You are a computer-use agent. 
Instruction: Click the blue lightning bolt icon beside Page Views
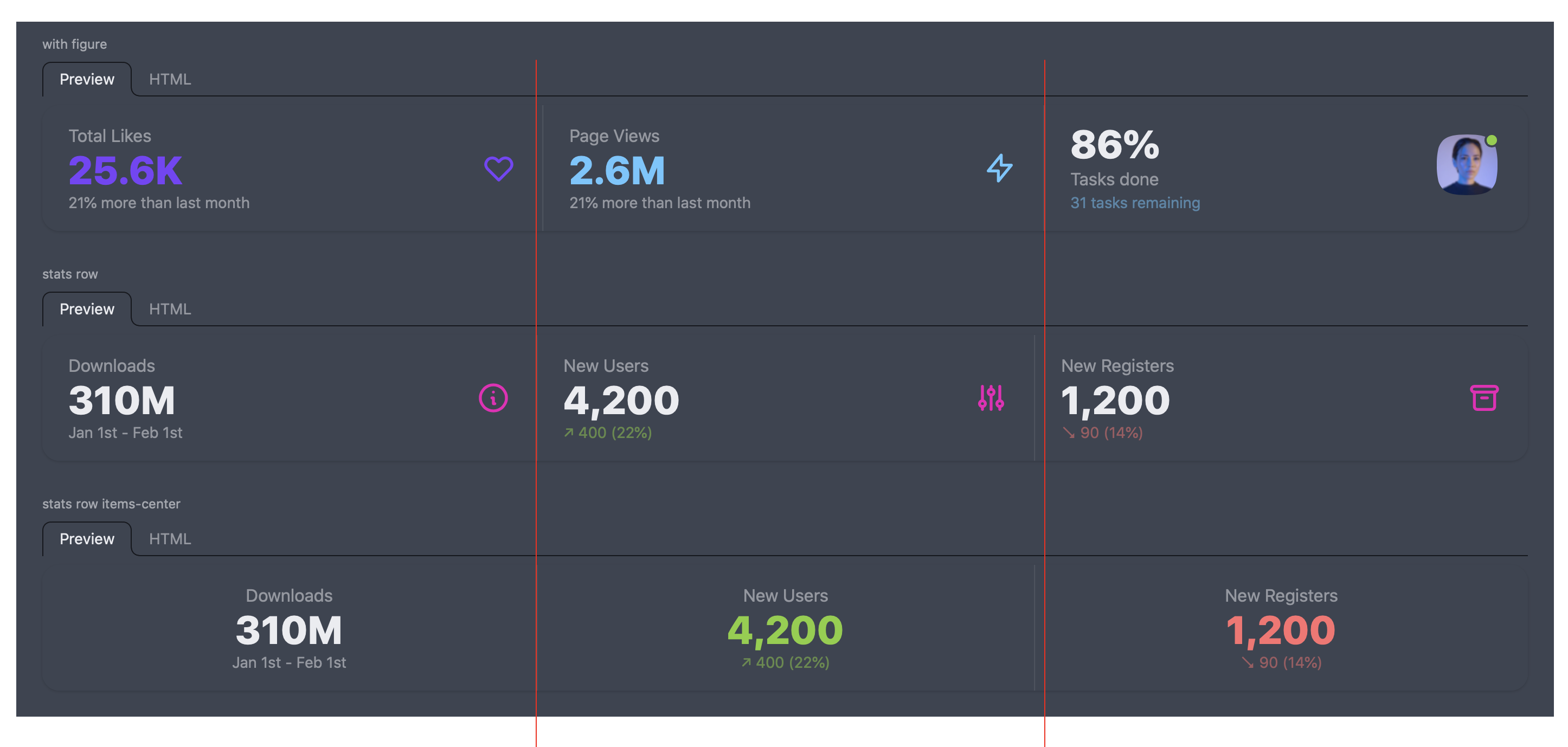(x=999, y=169)
